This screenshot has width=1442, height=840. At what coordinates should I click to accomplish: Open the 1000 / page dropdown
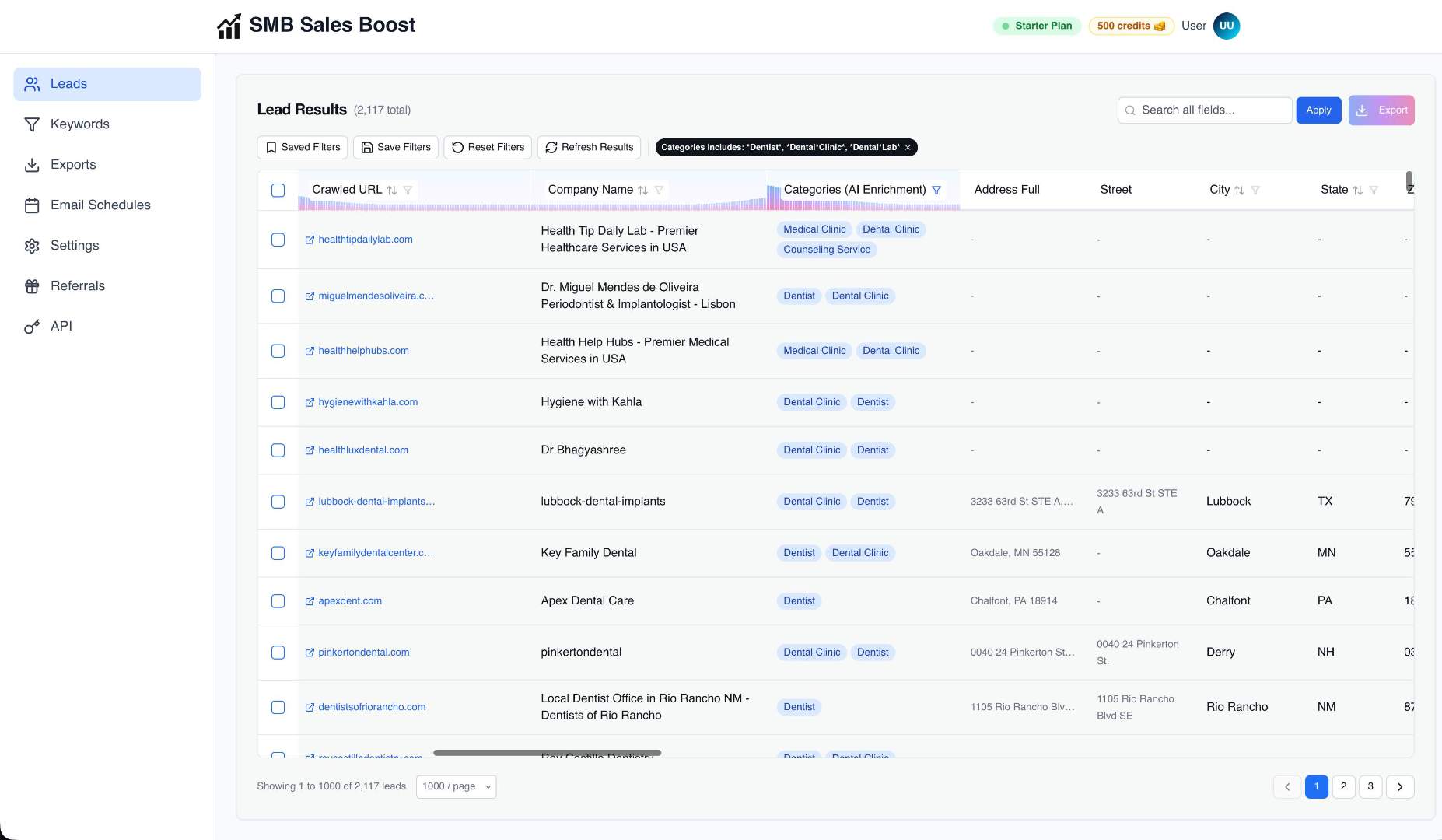pyautogui.click(x=455, y=786)
